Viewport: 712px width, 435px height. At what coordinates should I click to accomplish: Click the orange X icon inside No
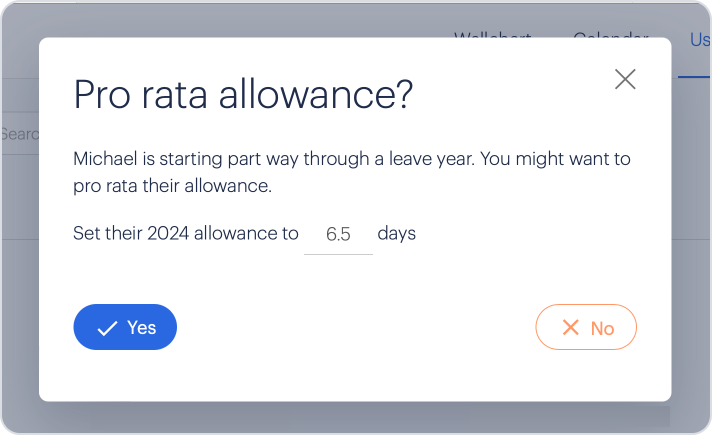point(571,327)
